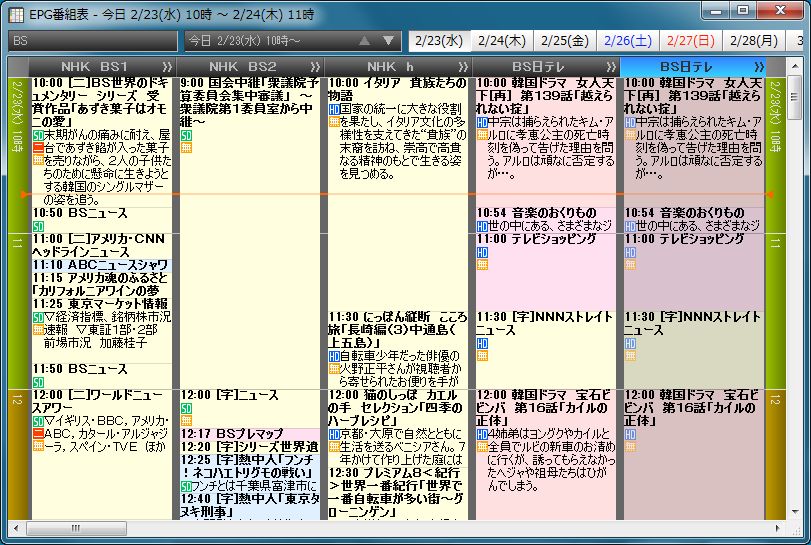This screenshot has width=811, height=545.
Task: Click the vertical scrollbar down arrow
Action: coord(794,511)
